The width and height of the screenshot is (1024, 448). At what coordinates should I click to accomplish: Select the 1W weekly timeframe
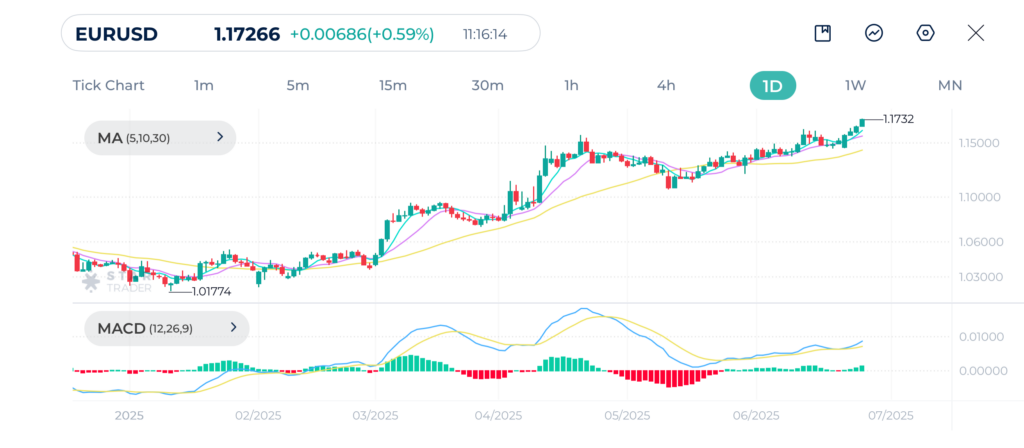855,85
